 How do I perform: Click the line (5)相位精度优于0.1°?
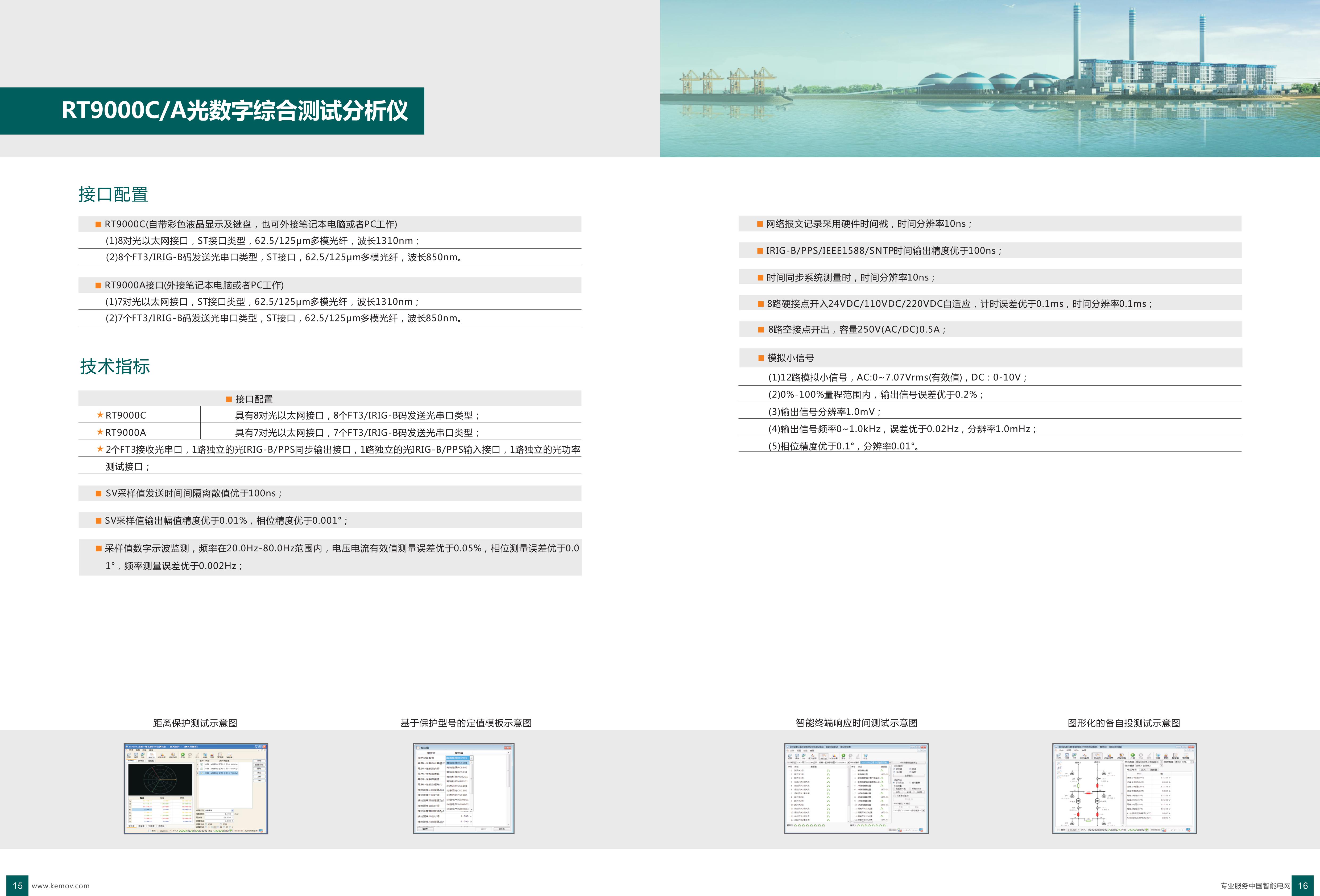coord(843,446)
